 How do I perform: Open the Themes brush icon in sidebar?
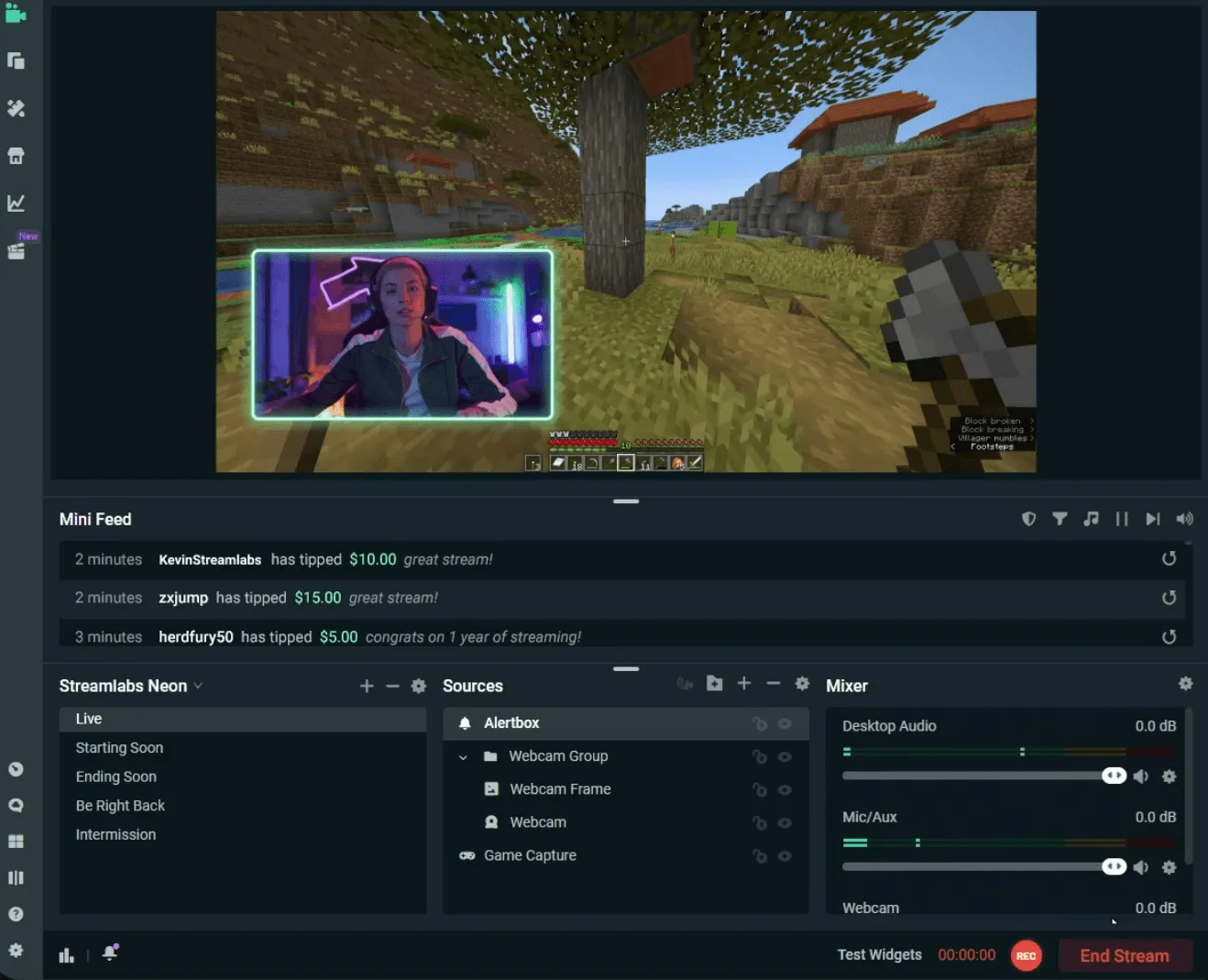[x=16, y=108]
